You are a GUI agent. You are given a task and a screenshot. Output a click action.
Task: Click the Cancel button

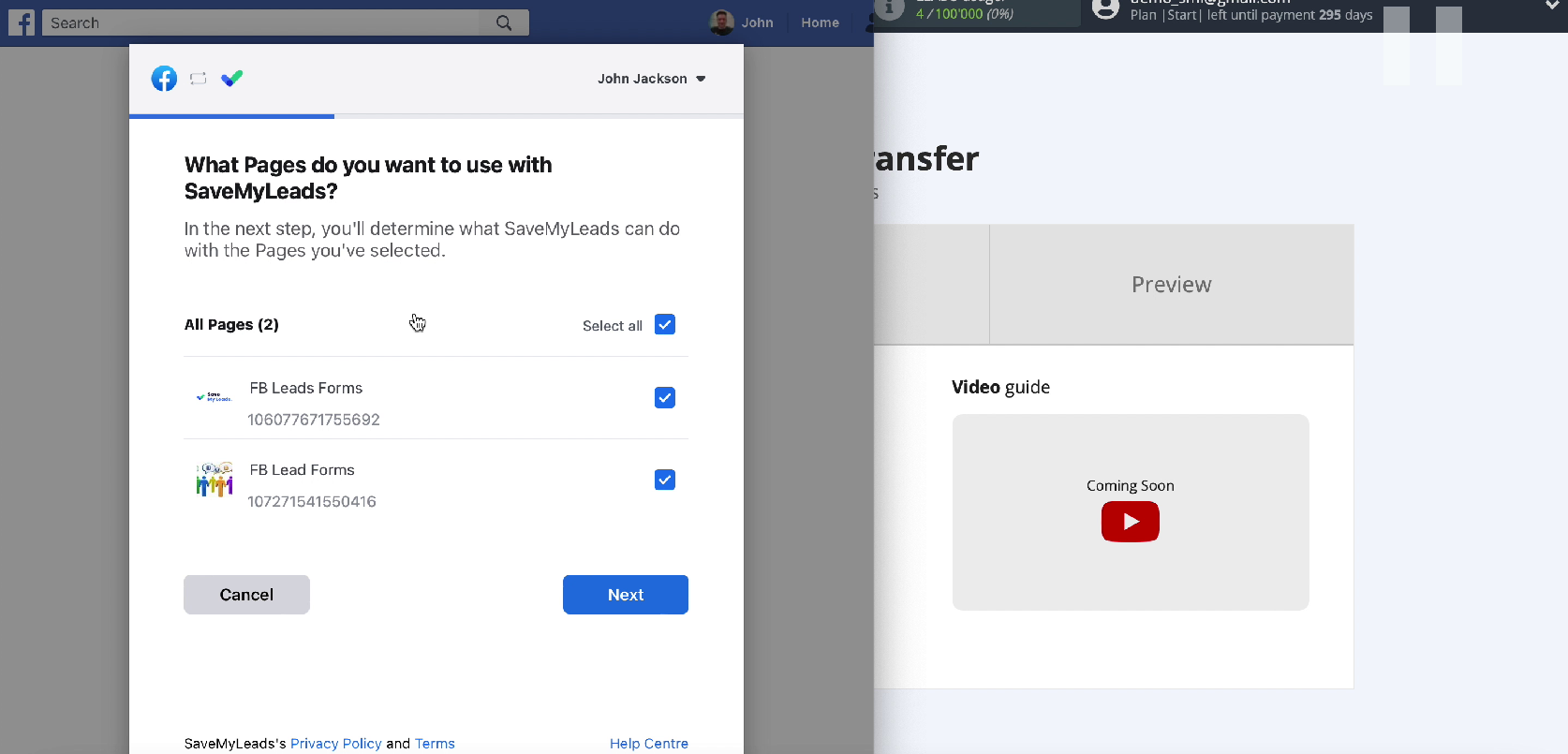click(x=246, y=595)
